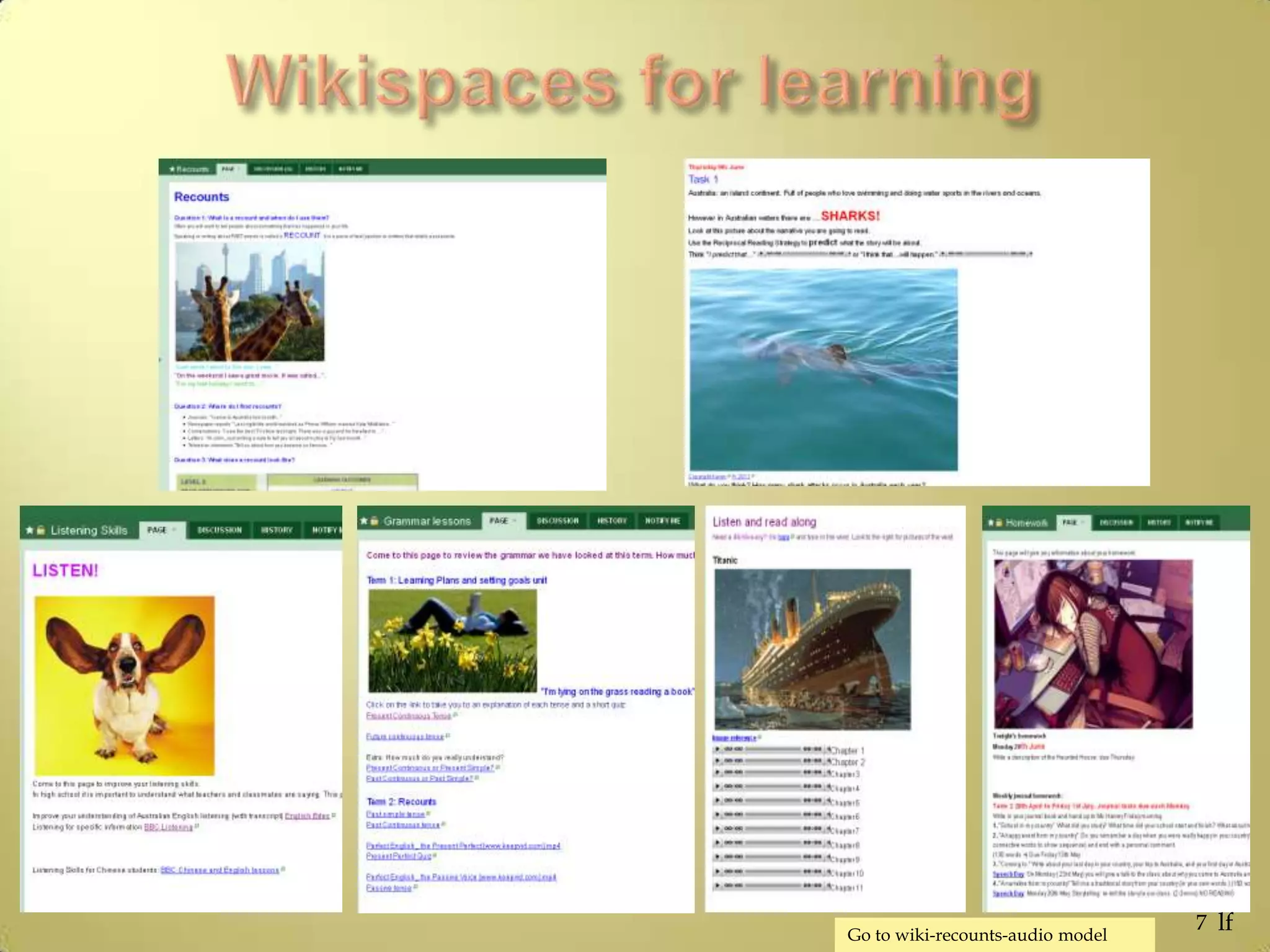Open the Discussion tab on Listening Skills page
The width and height of the screenshot is (1270, 952).
[220, 531]
